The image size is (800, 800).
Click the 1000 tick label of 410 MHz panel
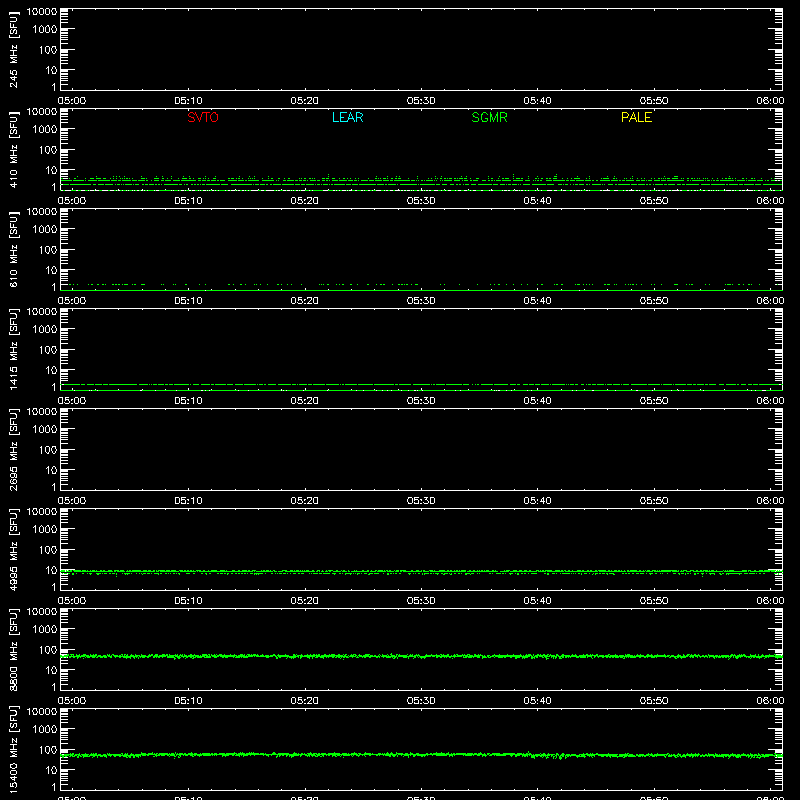[x=45, y=130]
